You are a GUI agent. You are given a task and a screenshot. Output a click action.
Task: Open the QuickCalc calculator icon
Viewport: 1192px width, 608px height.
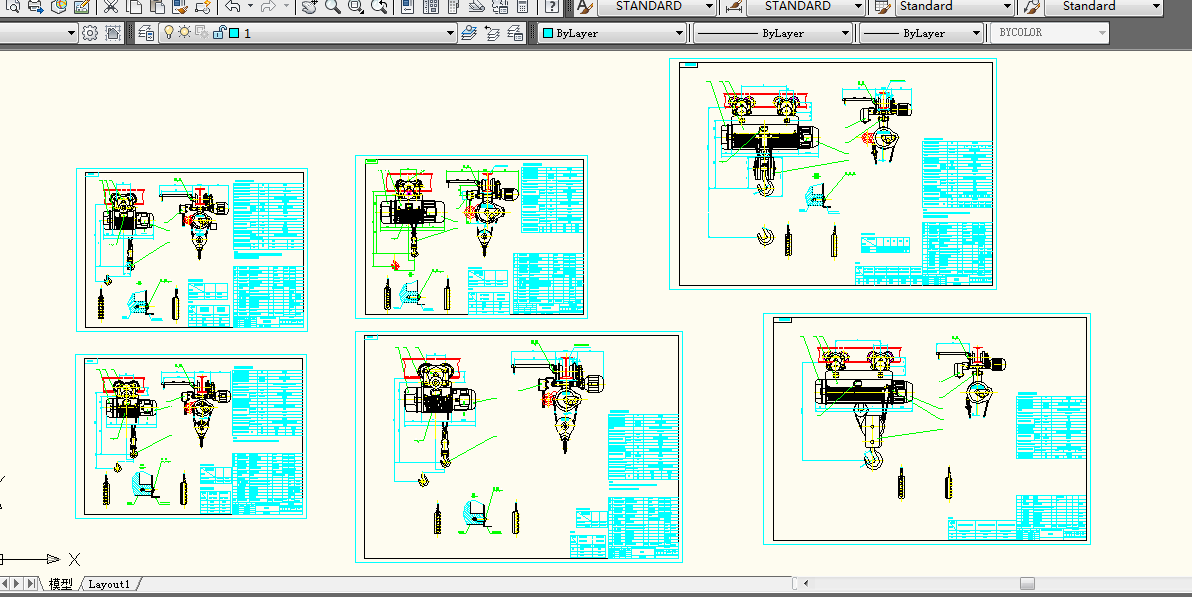522,7
